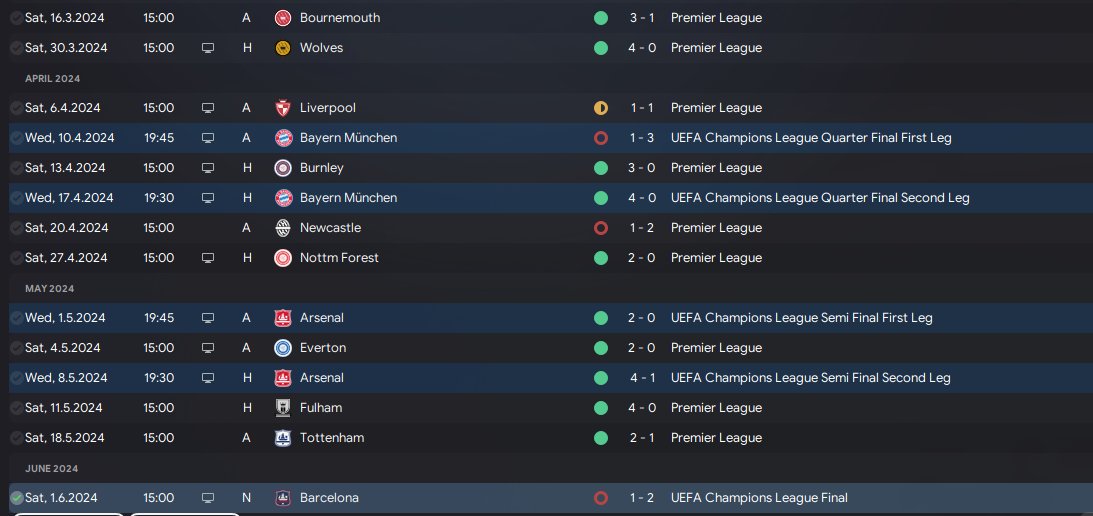Click the Newcastle club badge
Viewport: 1093px width, 516px height.
pos(282,228)
